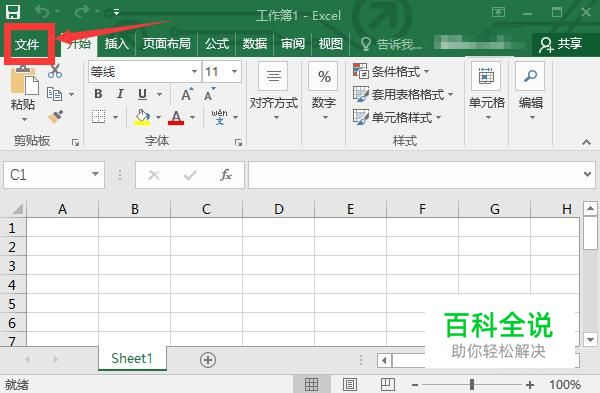Click the Save icon in title bar

pos(13,12)
